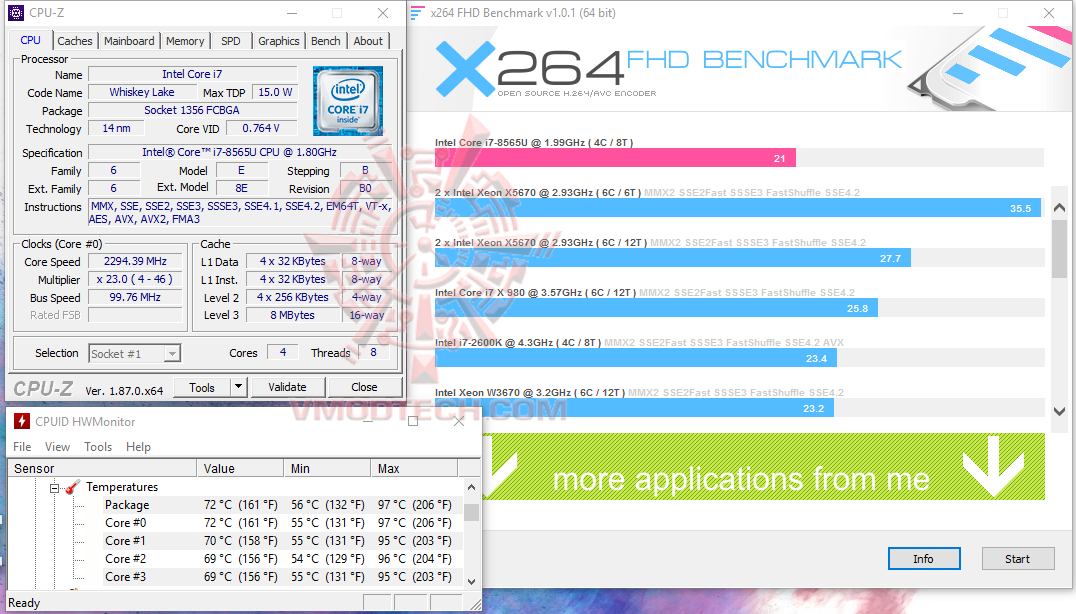Switch to the Mainboard tab
This screenshot has height=614, width=1076.
(129, 41)
